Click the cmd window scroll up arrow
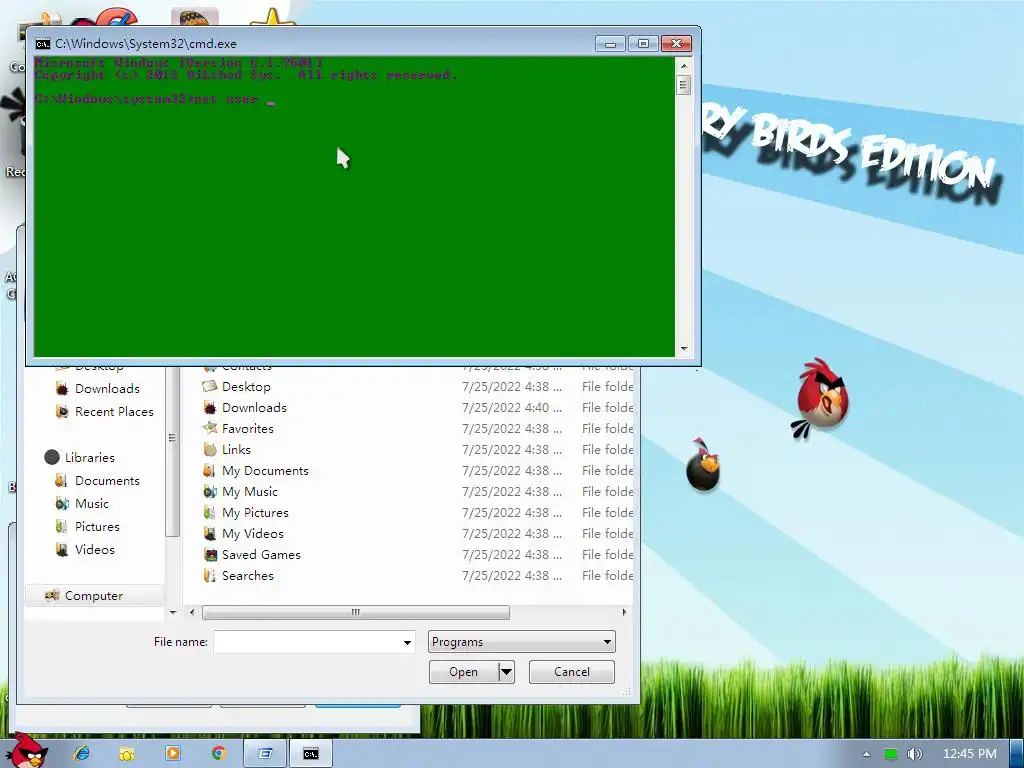The image size is (1024, 768). [684, 65]
